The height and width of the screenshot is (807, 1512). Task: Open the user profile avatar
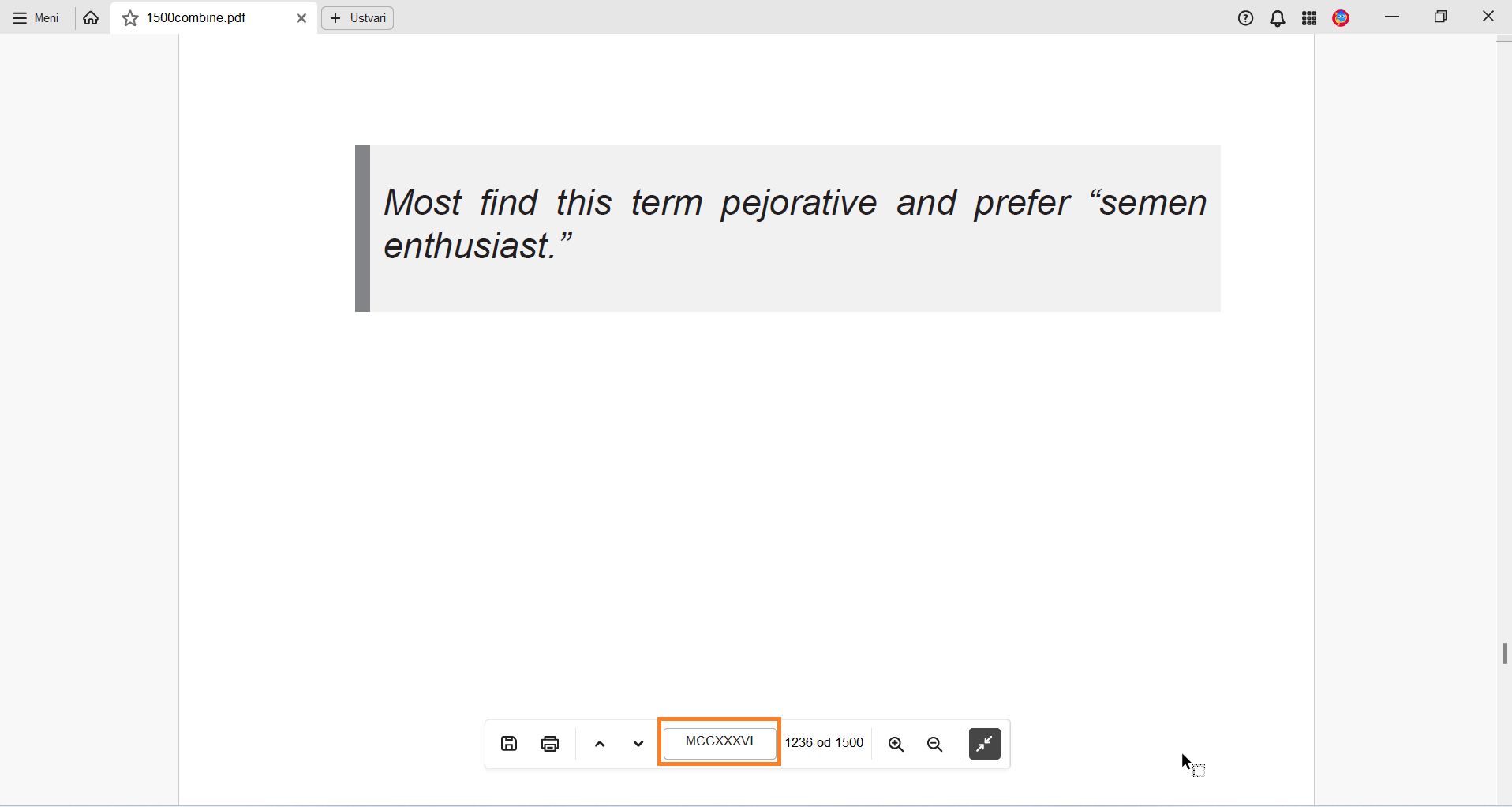[1341, 18]
